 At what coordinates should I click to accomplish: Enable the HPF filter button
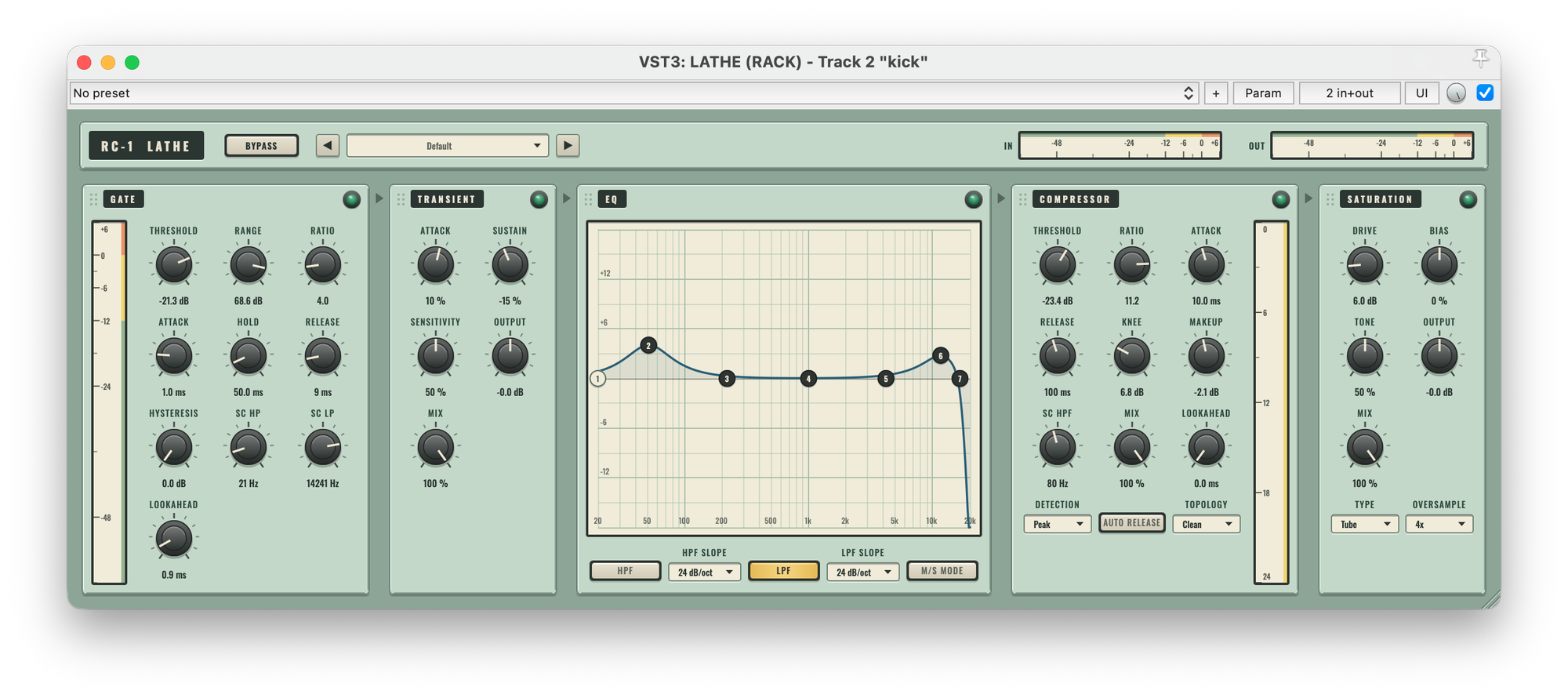pyautogui.click(x=625, y=571)
